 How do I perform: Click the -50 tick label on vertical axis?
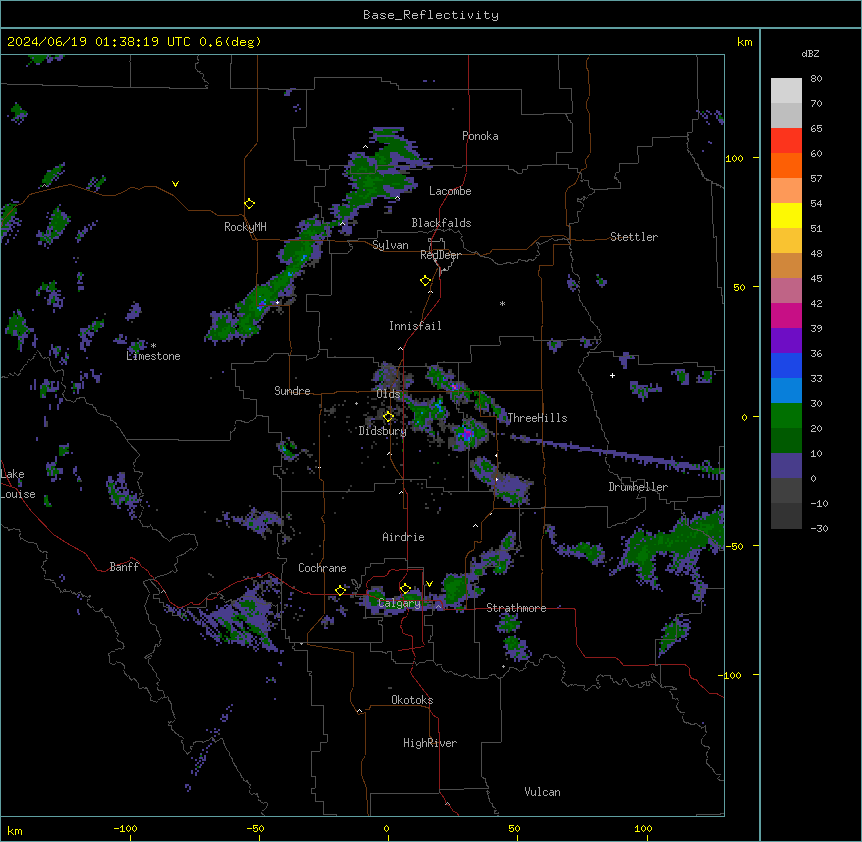pyautogui.click(x=734, y=546)
